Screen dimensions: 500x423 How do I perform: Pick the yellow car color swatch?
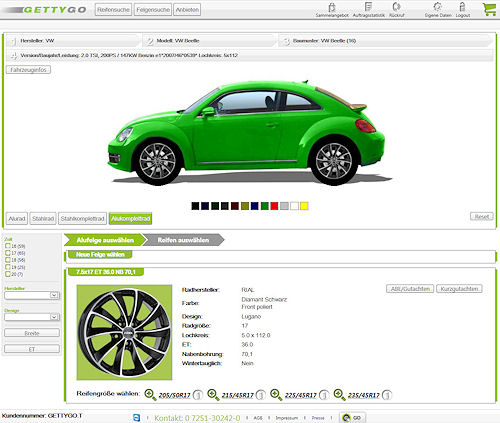point(304,206)
